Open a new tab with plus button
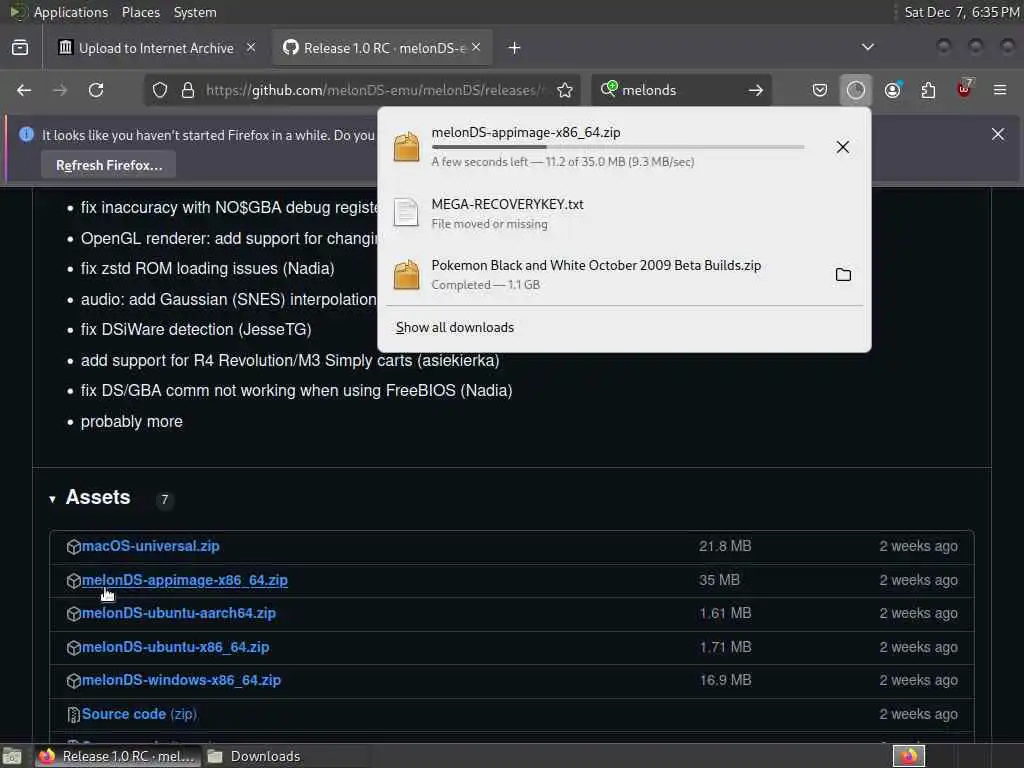 515,48
